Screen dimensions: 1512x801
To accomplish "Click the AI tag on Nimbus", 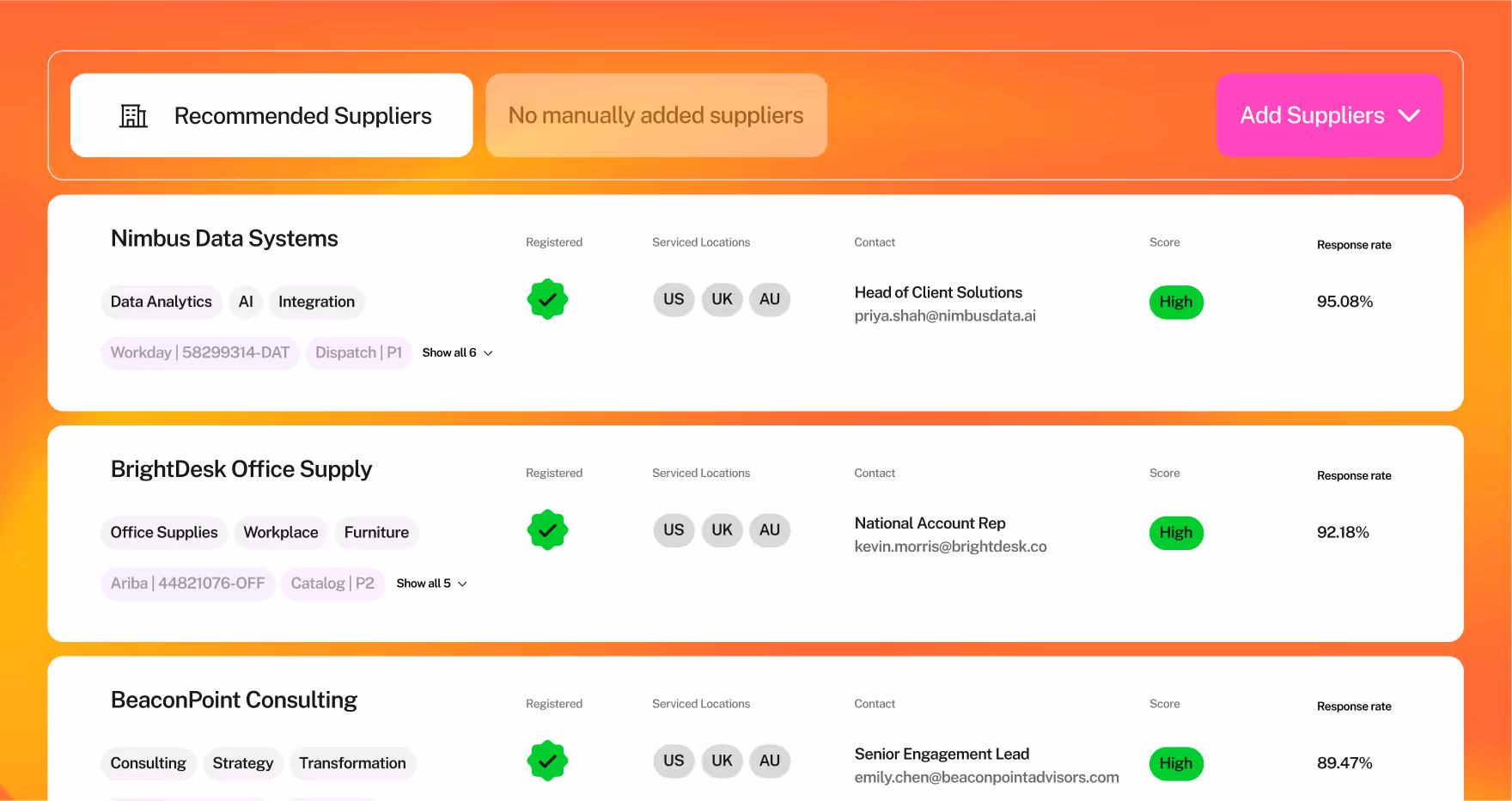I will point(246,302).
